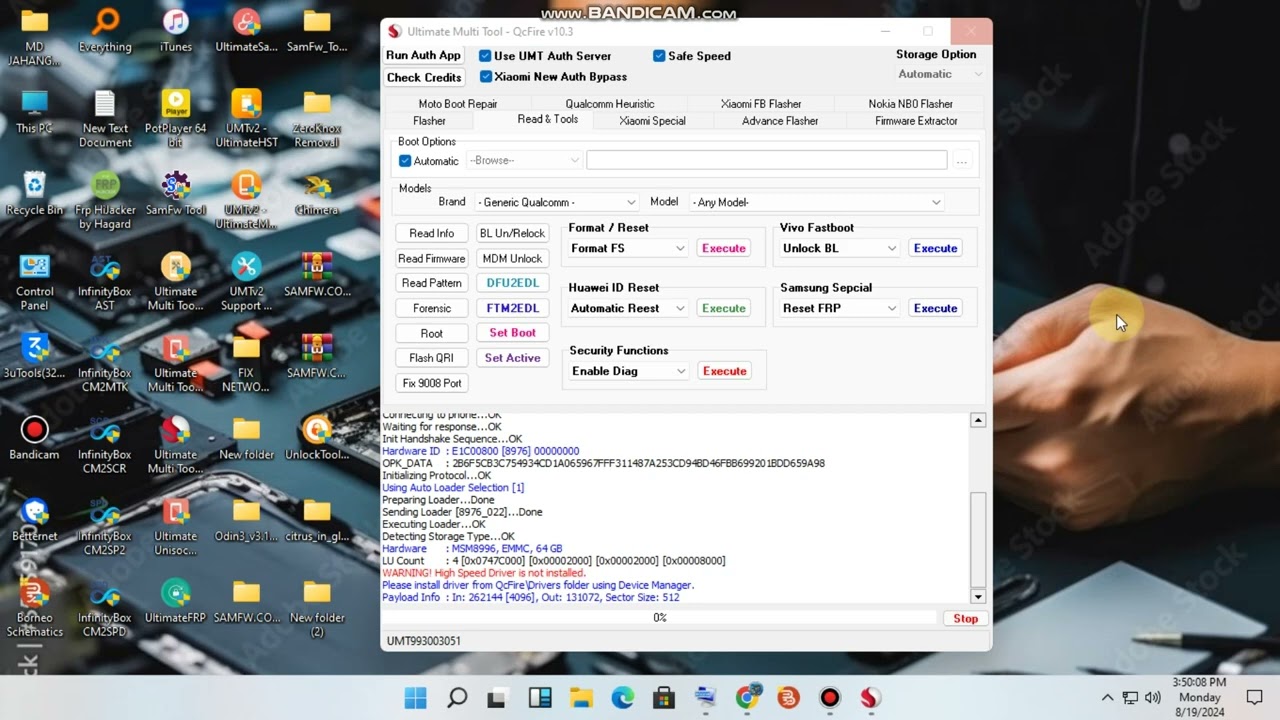Click the red Stop button
The height and width of the screenshot is (720, 1280).
(966, 618)
